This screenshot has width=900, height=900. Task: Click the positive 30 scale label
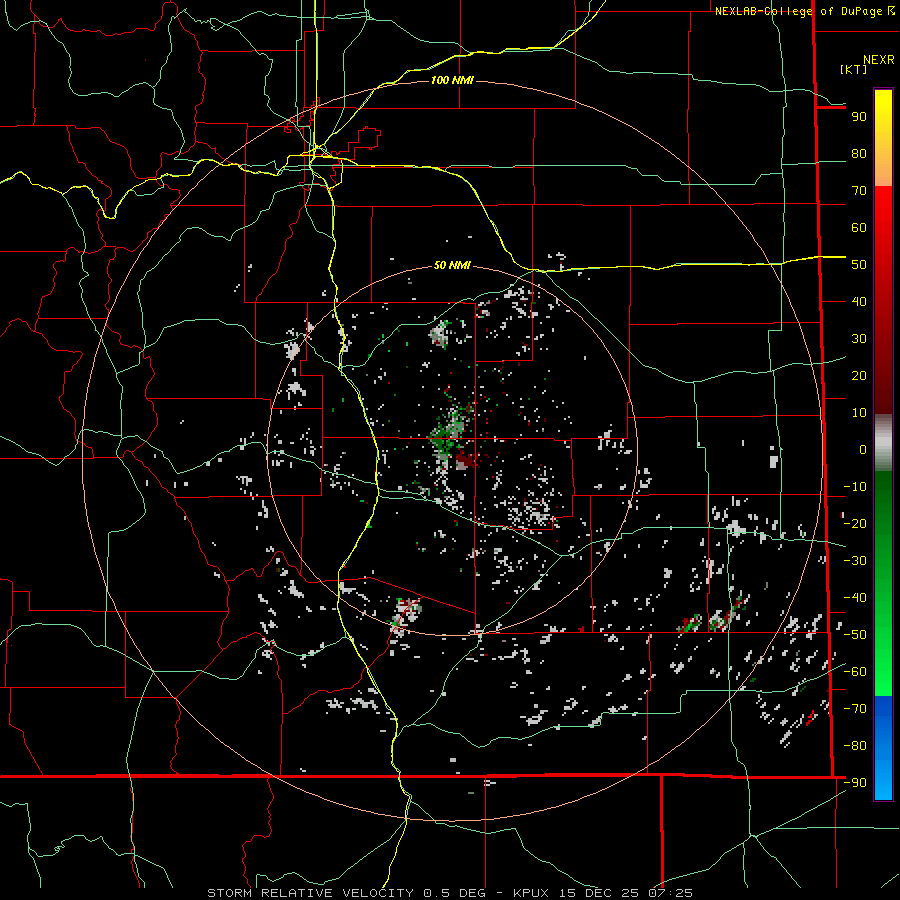click(859, 339)
